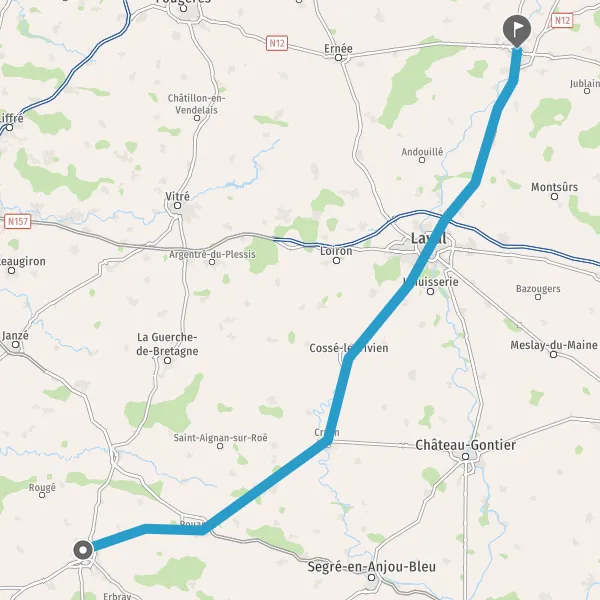Click the Andouillé town marker
Viewport: 600px width, 600px height.
pos(422,160)
